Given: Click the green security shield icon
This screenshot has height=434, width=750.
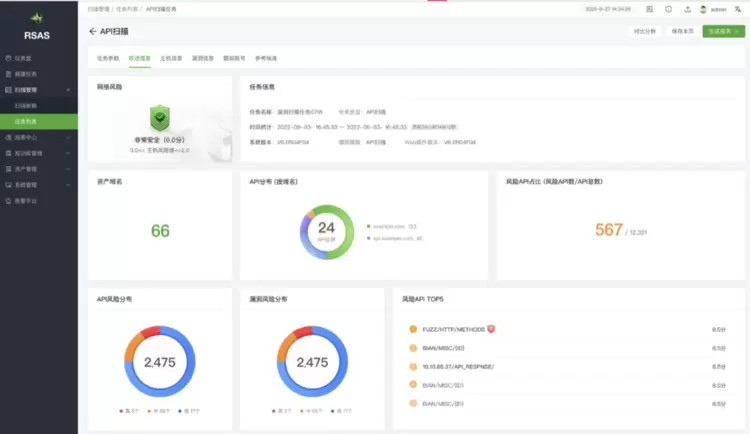Looking at the screenshot, I should click(x=160, y=117).
